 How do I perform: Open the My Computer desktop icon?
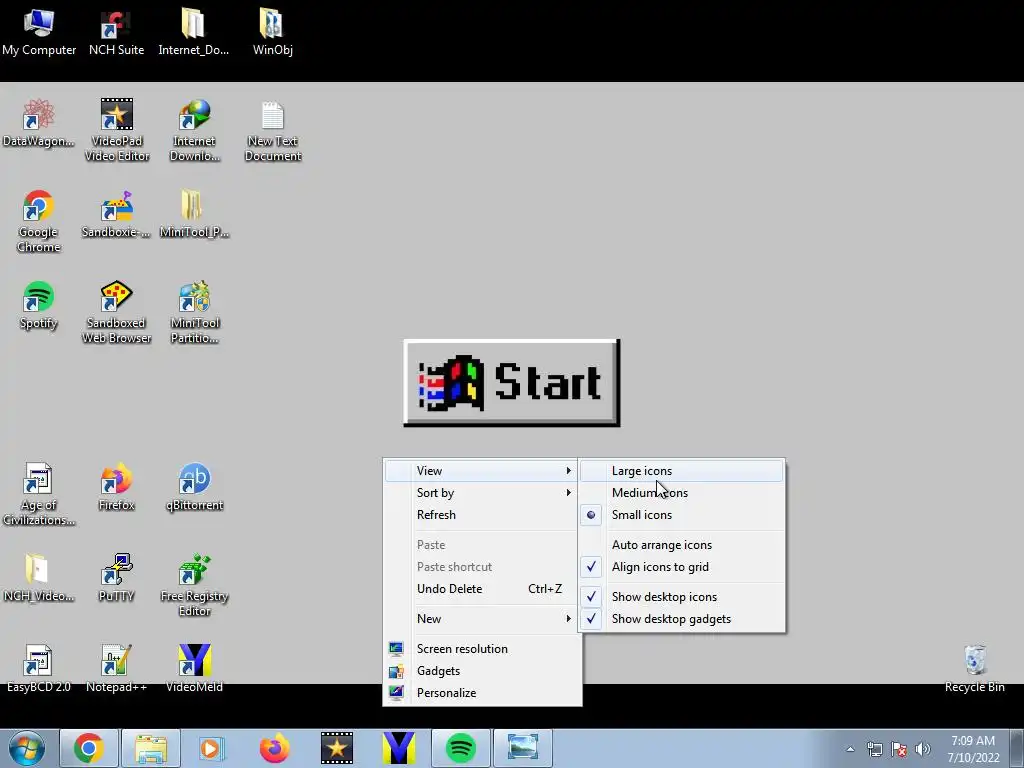[x=39, y=32]
